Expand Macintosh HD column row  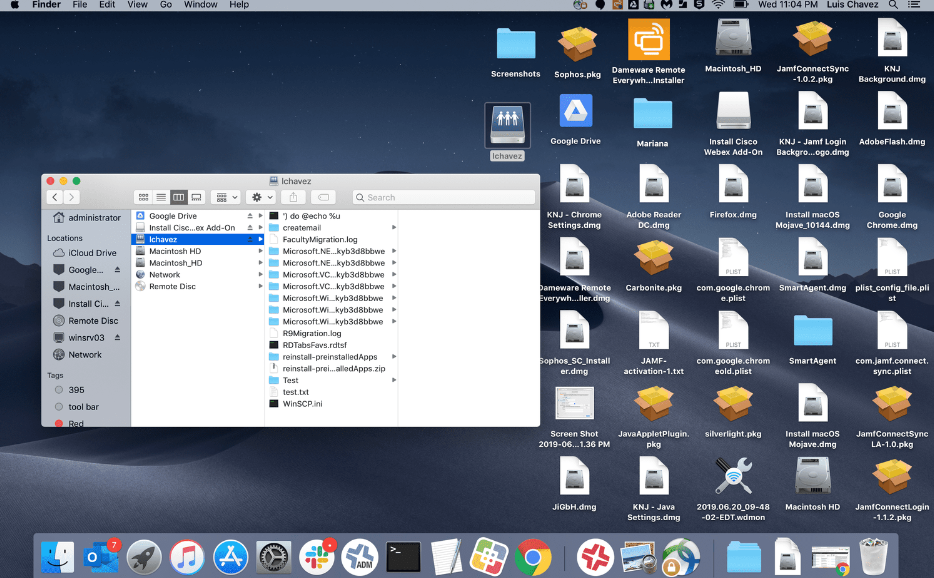tap(260, 251)
